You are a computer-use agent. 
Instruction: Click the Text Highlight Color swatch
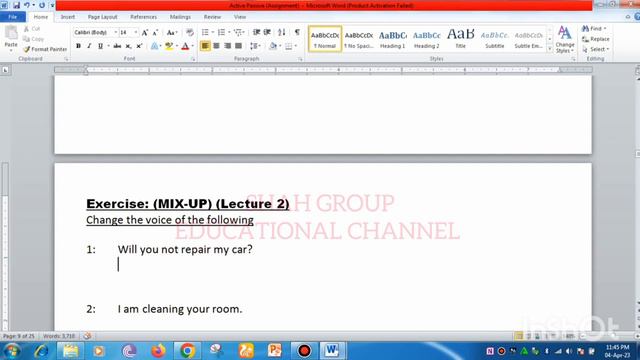point(169,46)
